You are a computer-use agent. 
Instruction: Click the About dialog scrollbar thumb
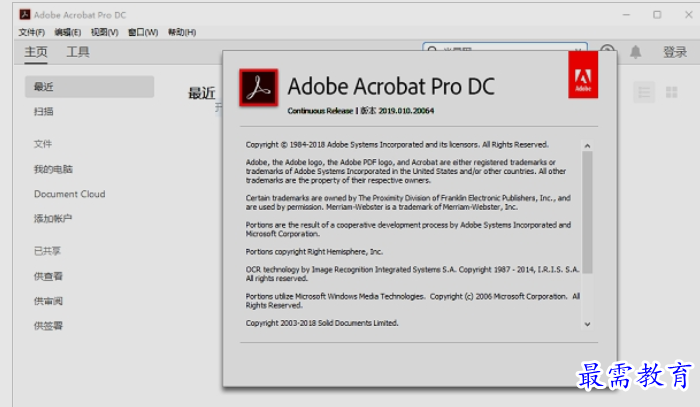(587, 212)
